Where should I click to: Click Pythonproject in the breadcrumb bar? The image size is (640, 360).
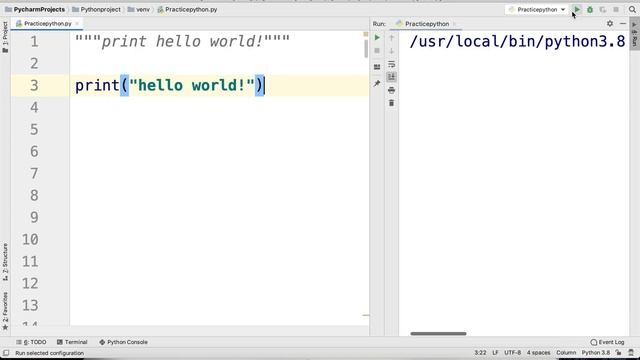pyautogui.click(x=96, y=9)
